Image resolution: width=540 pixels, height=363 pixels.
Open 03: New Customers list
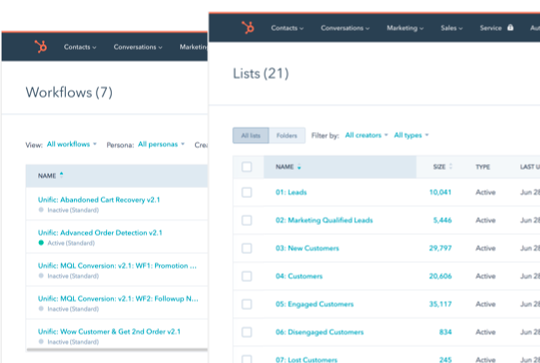307,248
